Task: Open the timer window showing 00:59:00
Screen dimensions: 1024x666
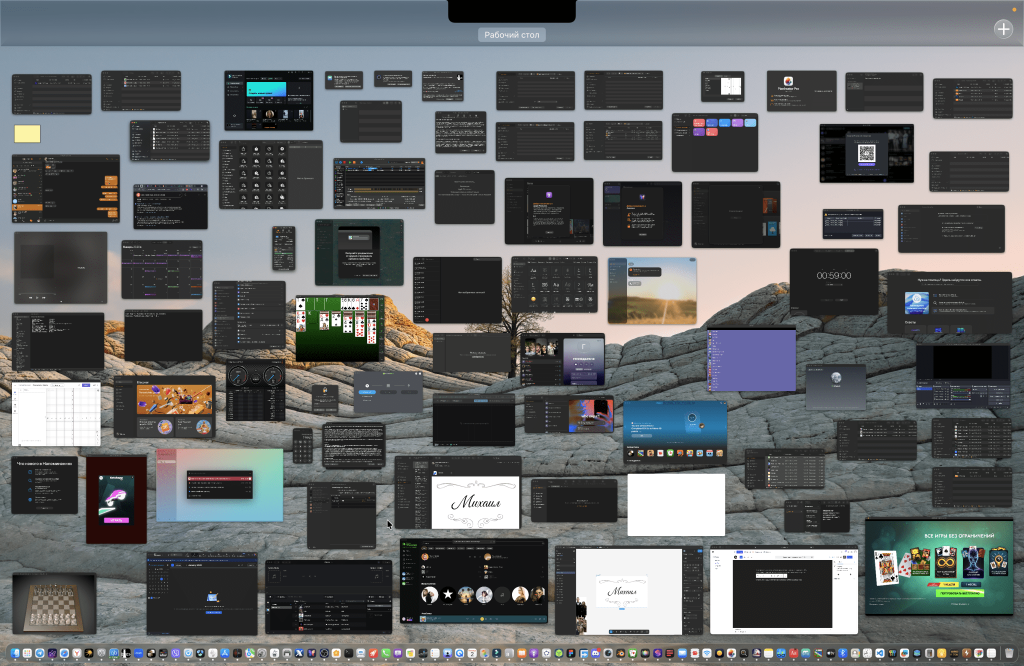Action: [833, 281]
